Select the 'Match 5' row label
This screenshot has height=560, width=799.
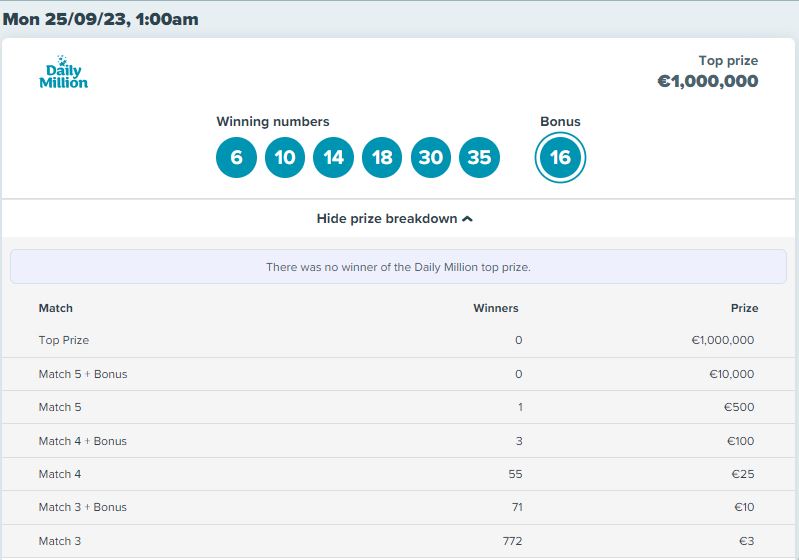coord(60,407)
